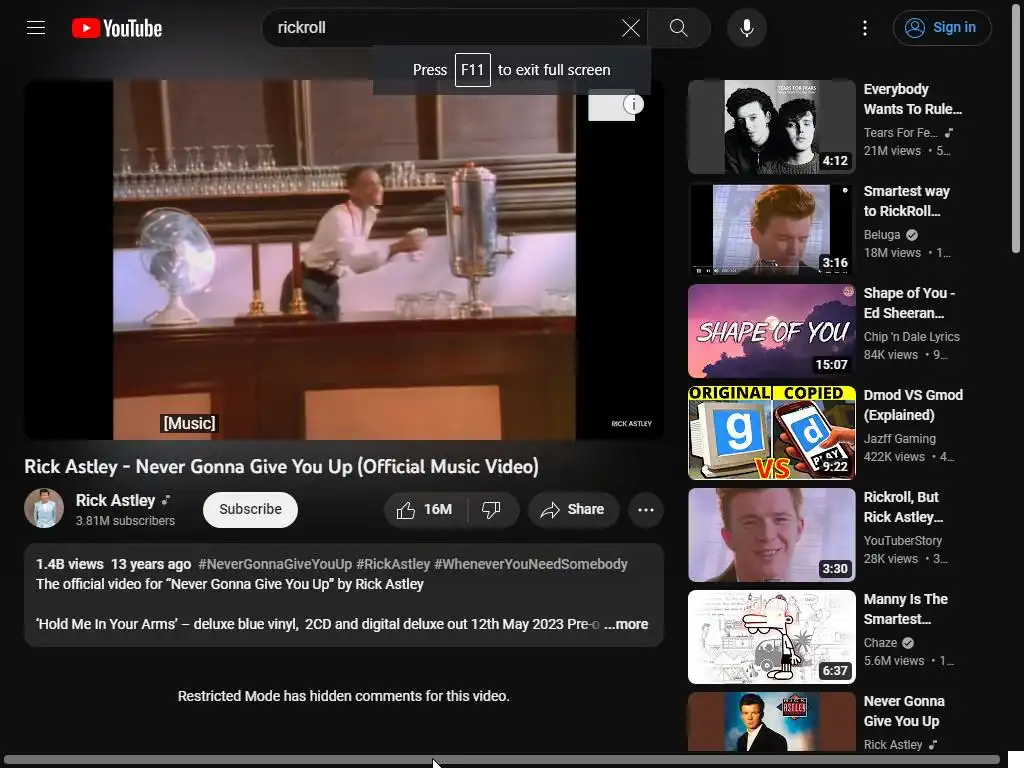The image size is (1024, 768).
Task: Click the #RickAstley hashtag
Action: pyautogui.click(x=393, y=564)
